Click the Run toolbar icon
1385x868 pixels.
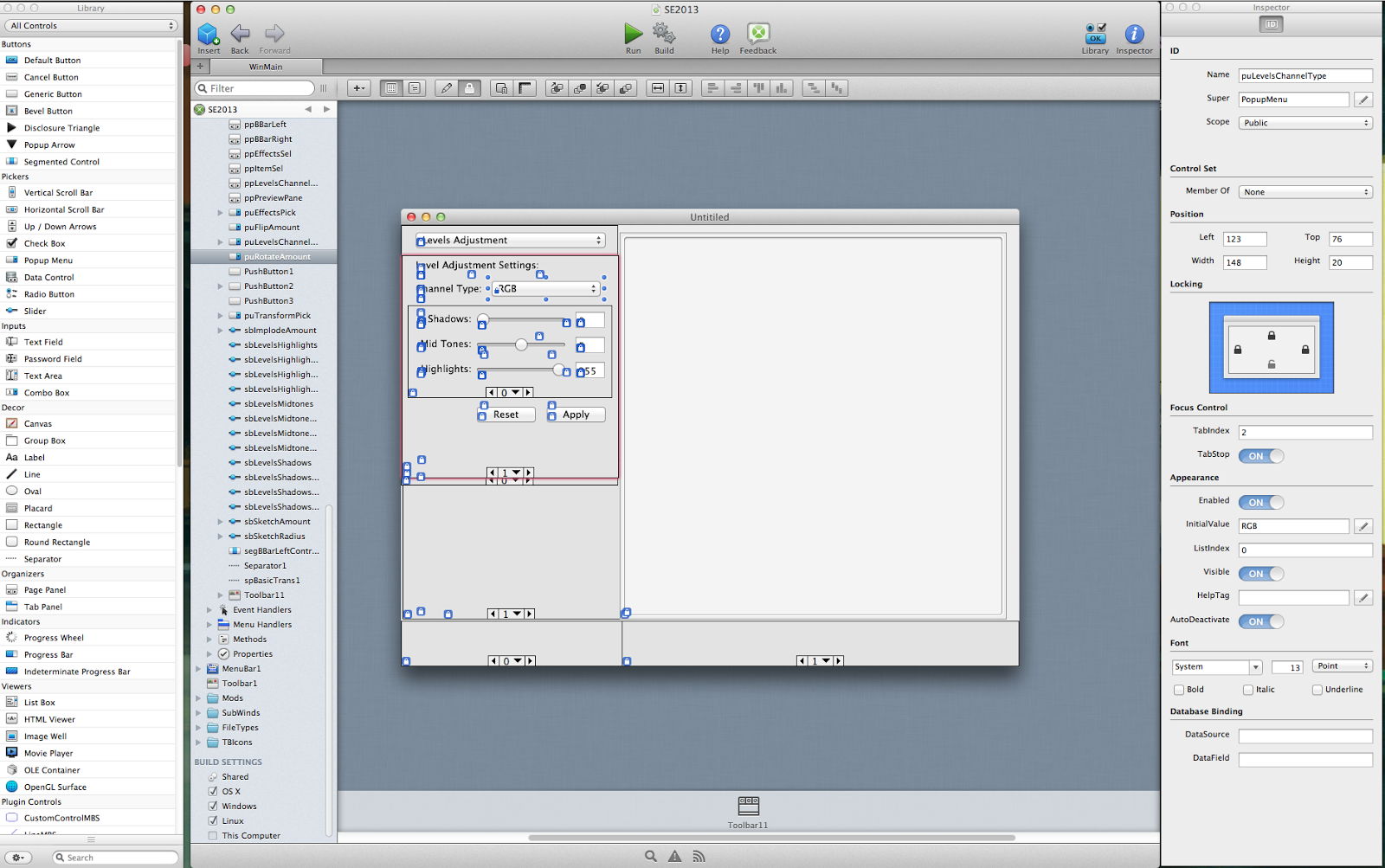[634, 34]
